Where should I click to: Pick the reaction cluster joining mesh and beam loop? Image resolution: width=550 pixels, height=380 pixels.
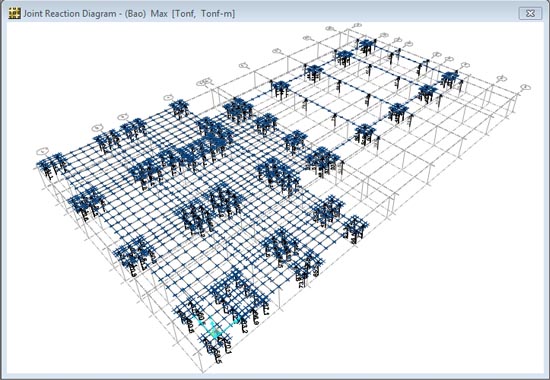(x=323, y=161)
